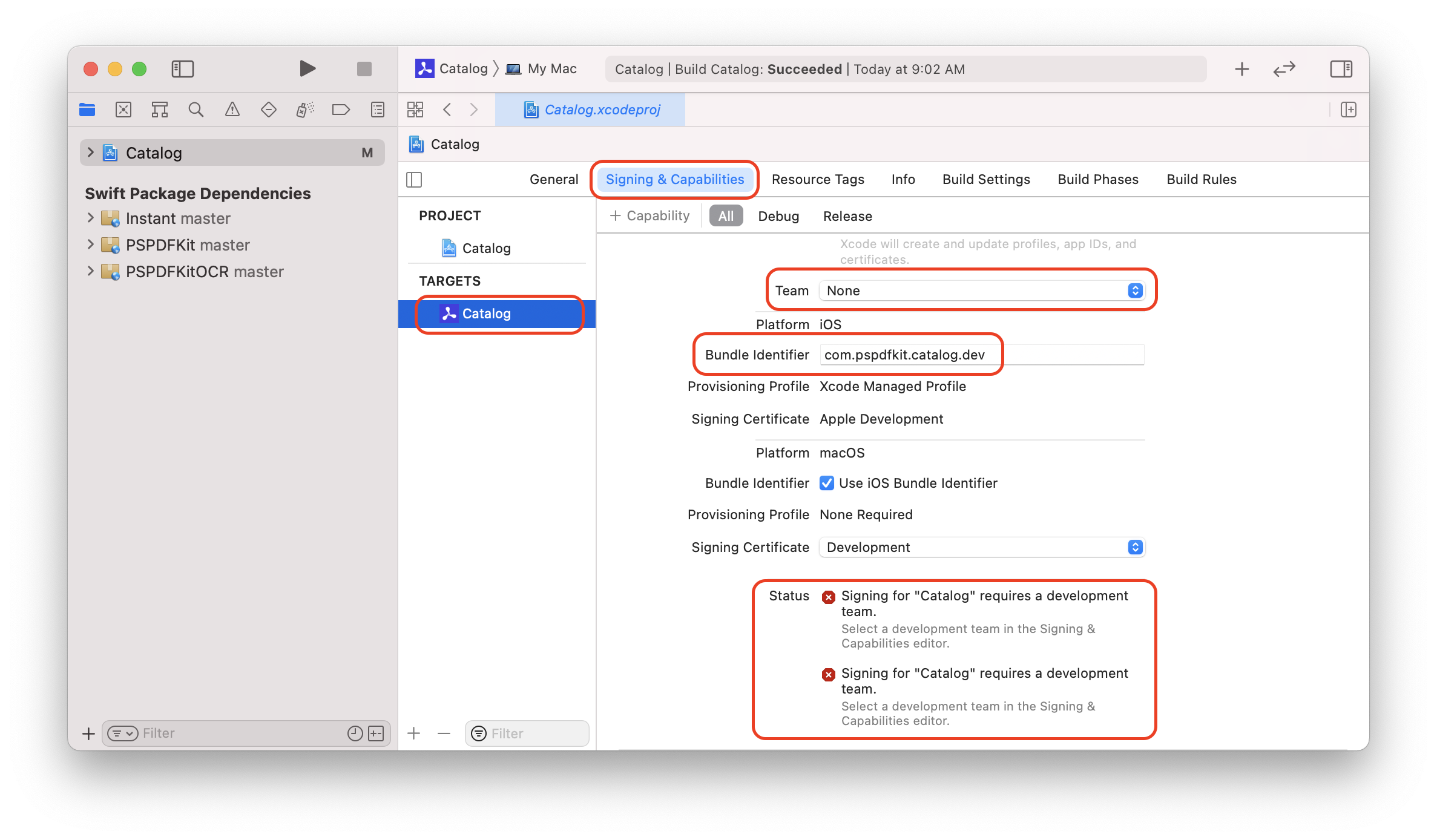Open the Team dropdown
The width and height of the screenshot is (1437, 840).
[x=981, y=290]
